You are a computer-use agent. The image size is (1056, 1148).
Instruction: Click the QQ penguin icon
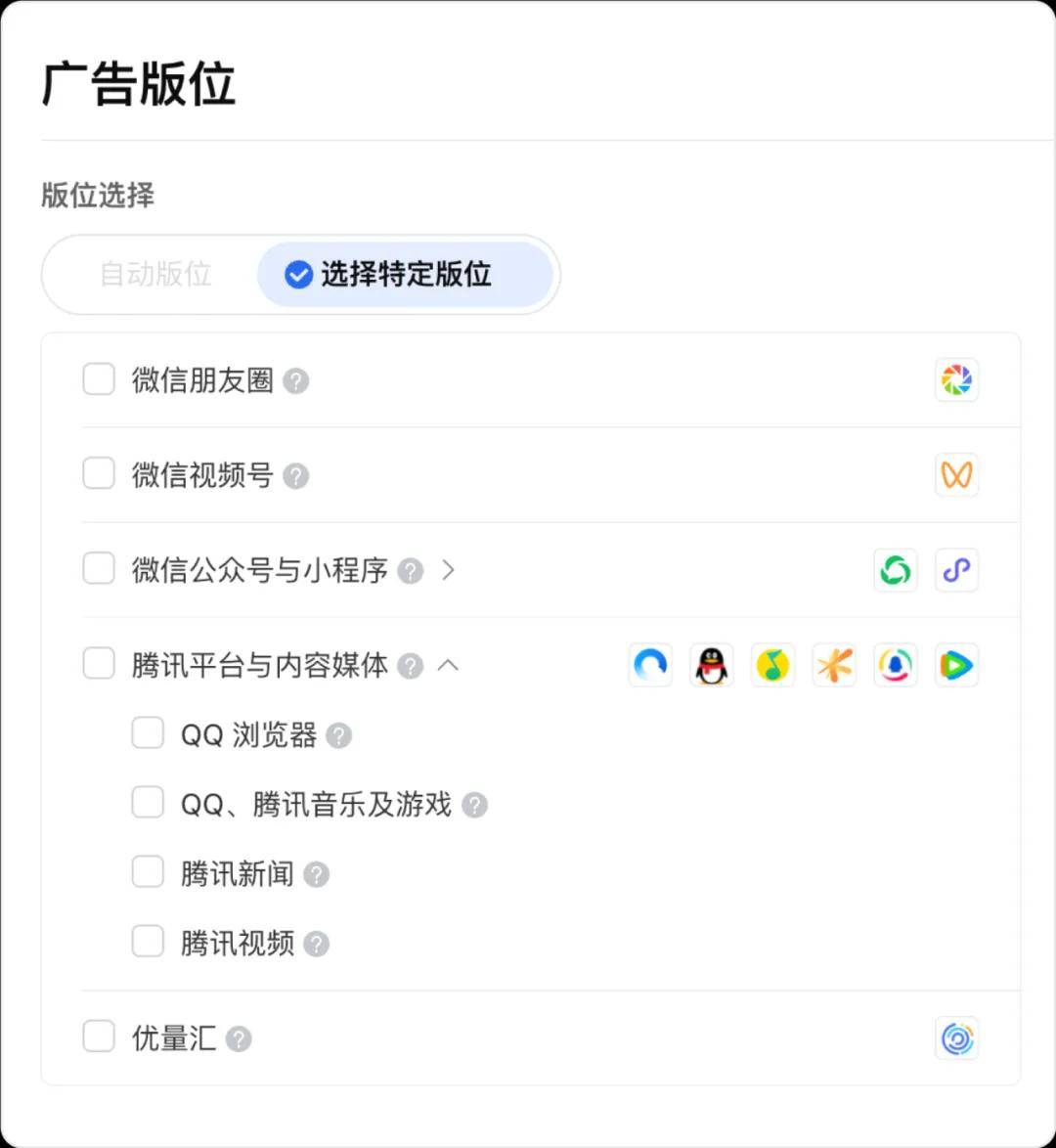click(711, 665)
